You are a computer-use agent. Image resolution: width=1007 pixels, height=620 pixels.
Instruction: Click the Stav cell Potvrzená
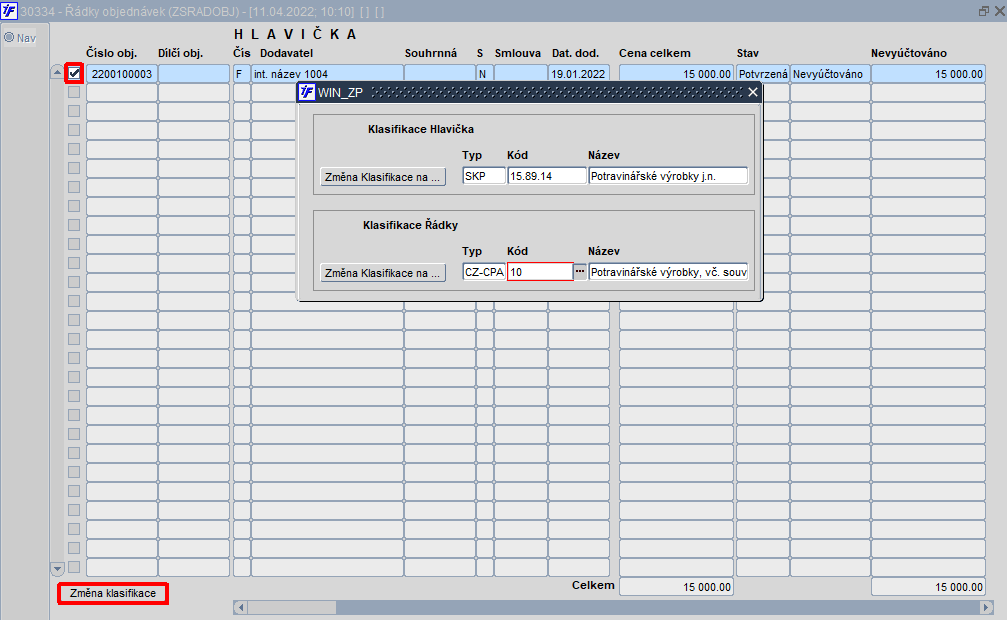tap(762, 74)
